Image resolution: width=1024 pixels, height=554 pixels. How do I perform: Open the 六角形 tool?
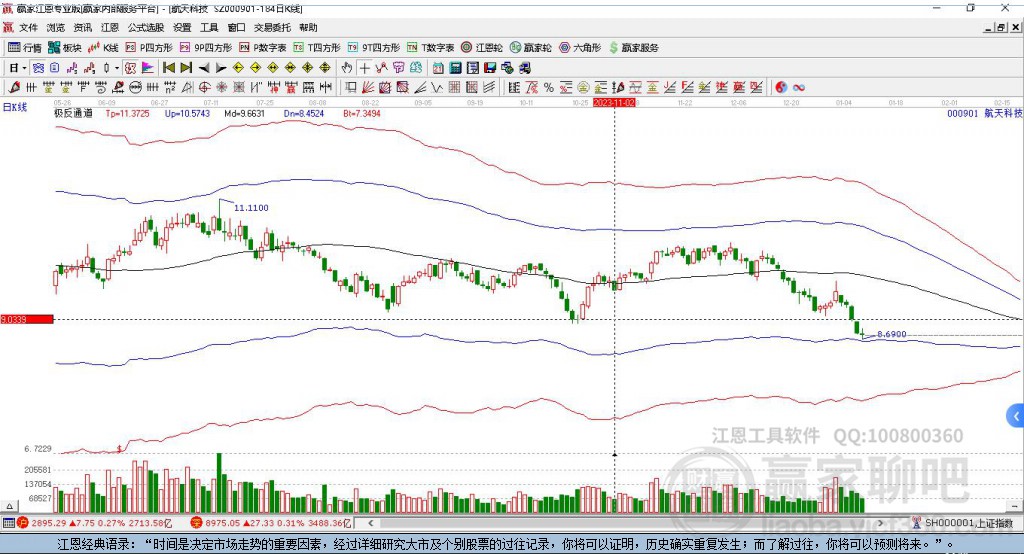[x=580, y=48]
